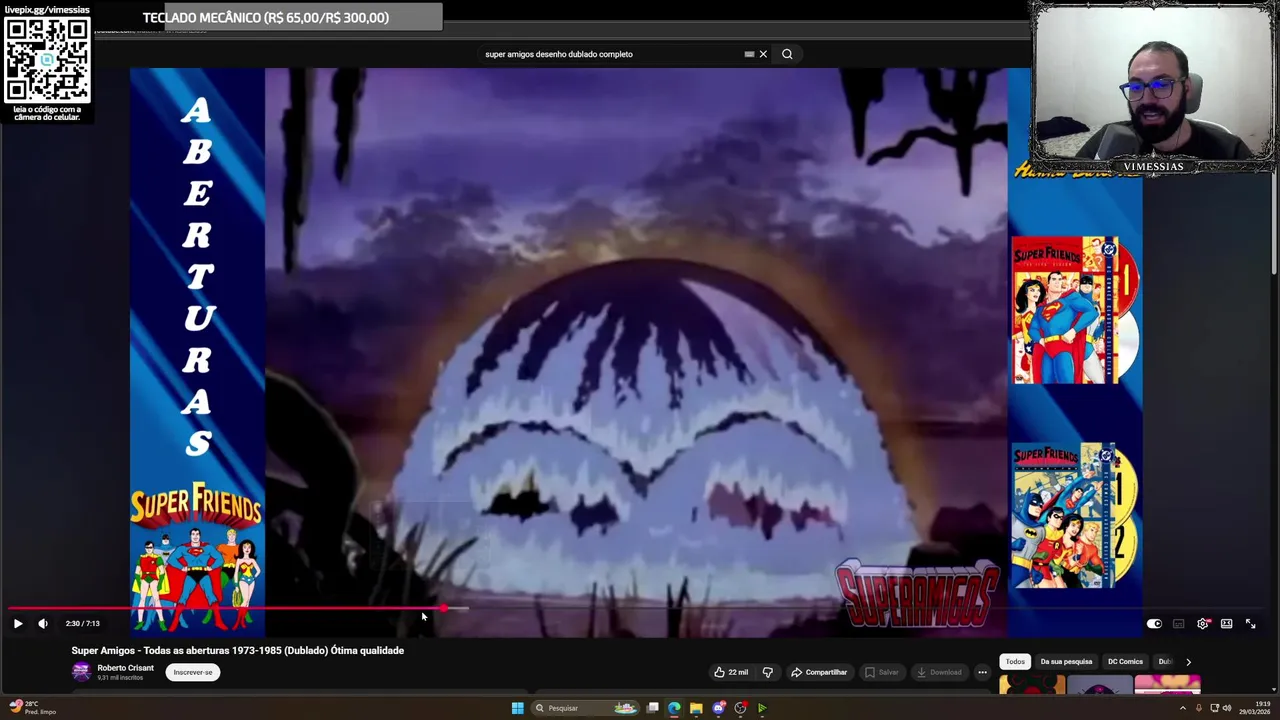Show more filter chips with the arrow
This screenshot has width=1280, height=720.
[1188, 661]
